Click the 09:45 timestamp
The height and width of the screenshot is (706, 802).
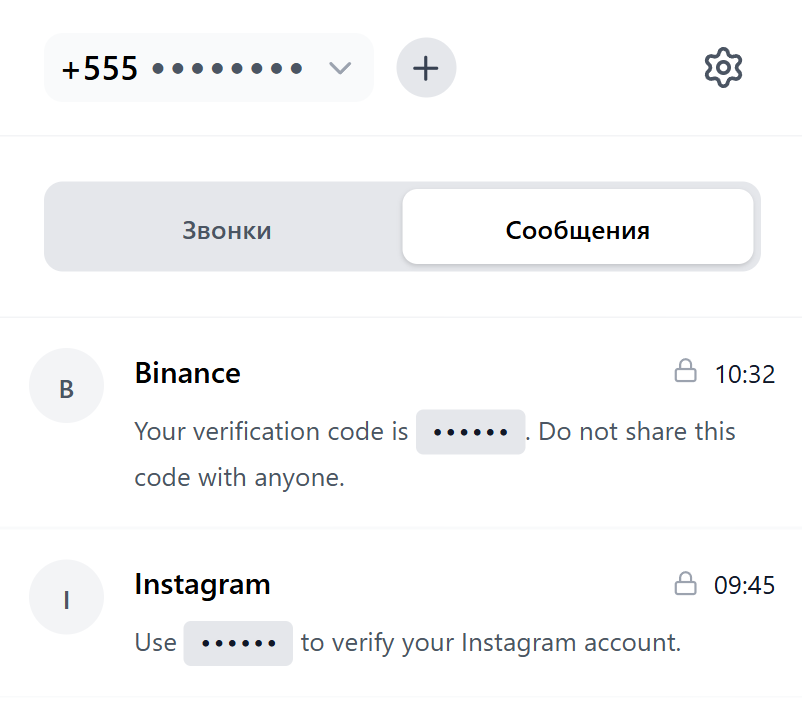pos(744,586)
